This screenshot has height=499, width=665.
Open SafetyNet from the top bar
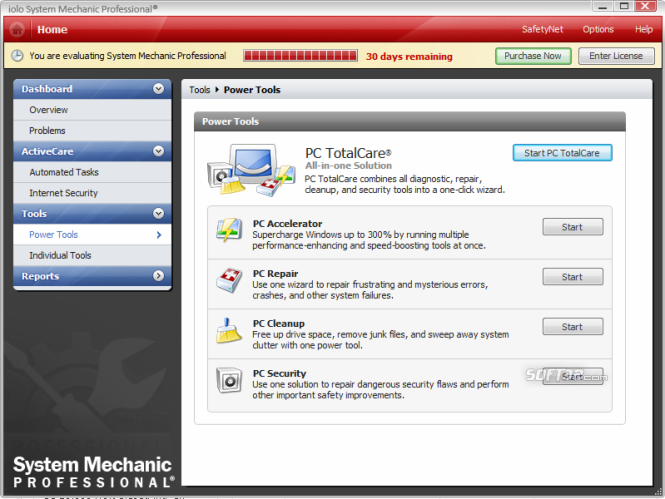point(542,29)
